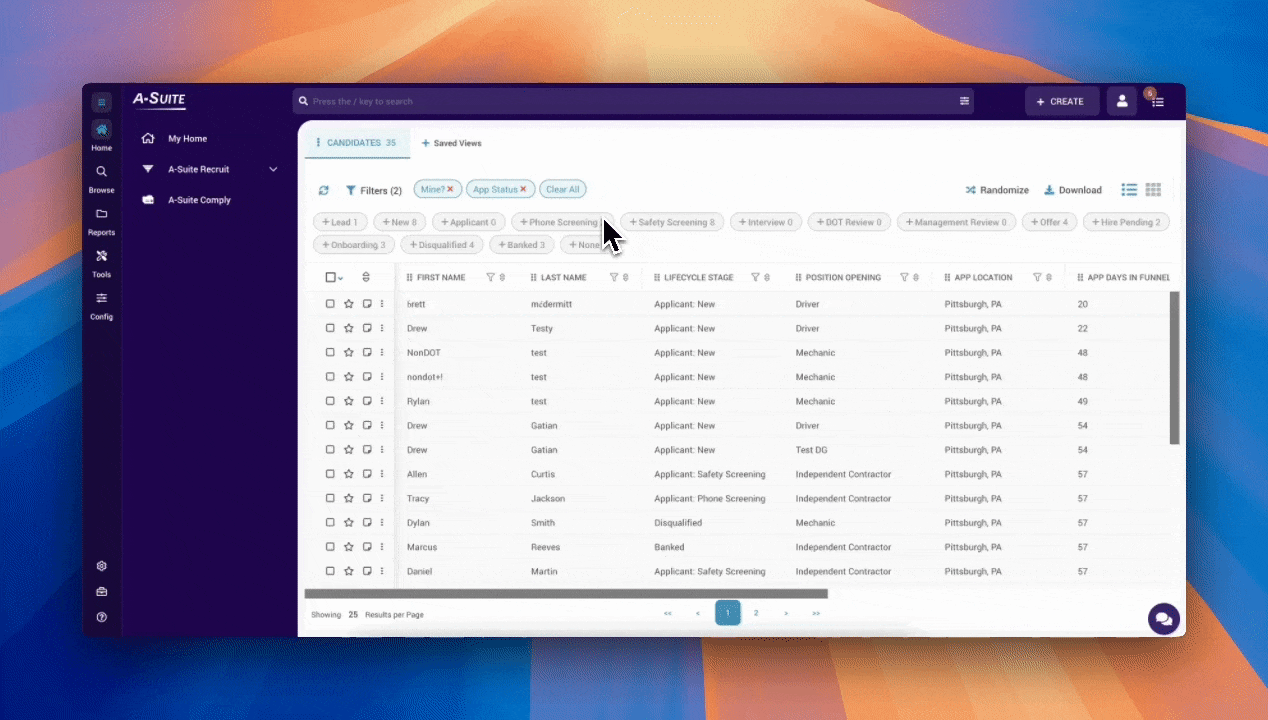Check the Rylan test row checkbox
The height and width of the screenshot is (720, 1268).
click(330, 401)
